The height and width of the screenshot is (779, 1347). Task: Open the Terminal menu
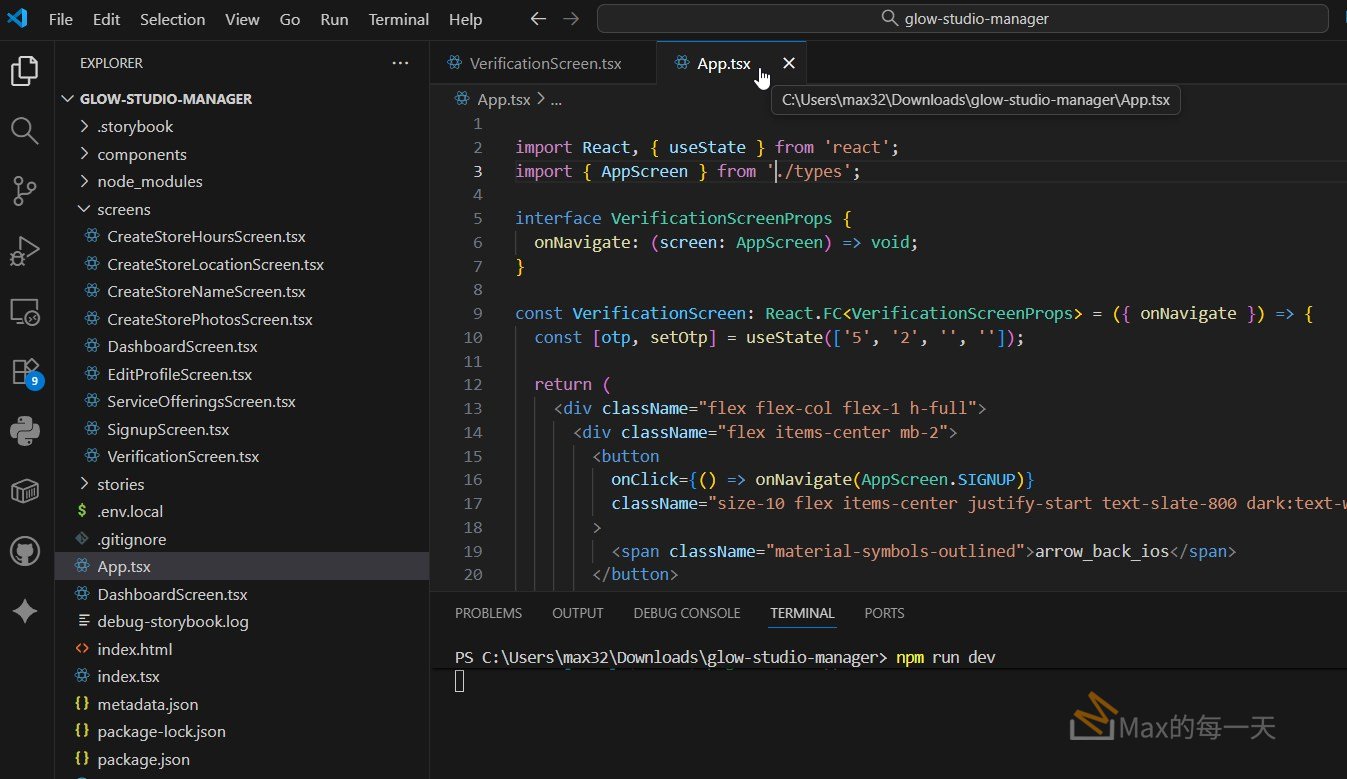[x=398, y=19]
